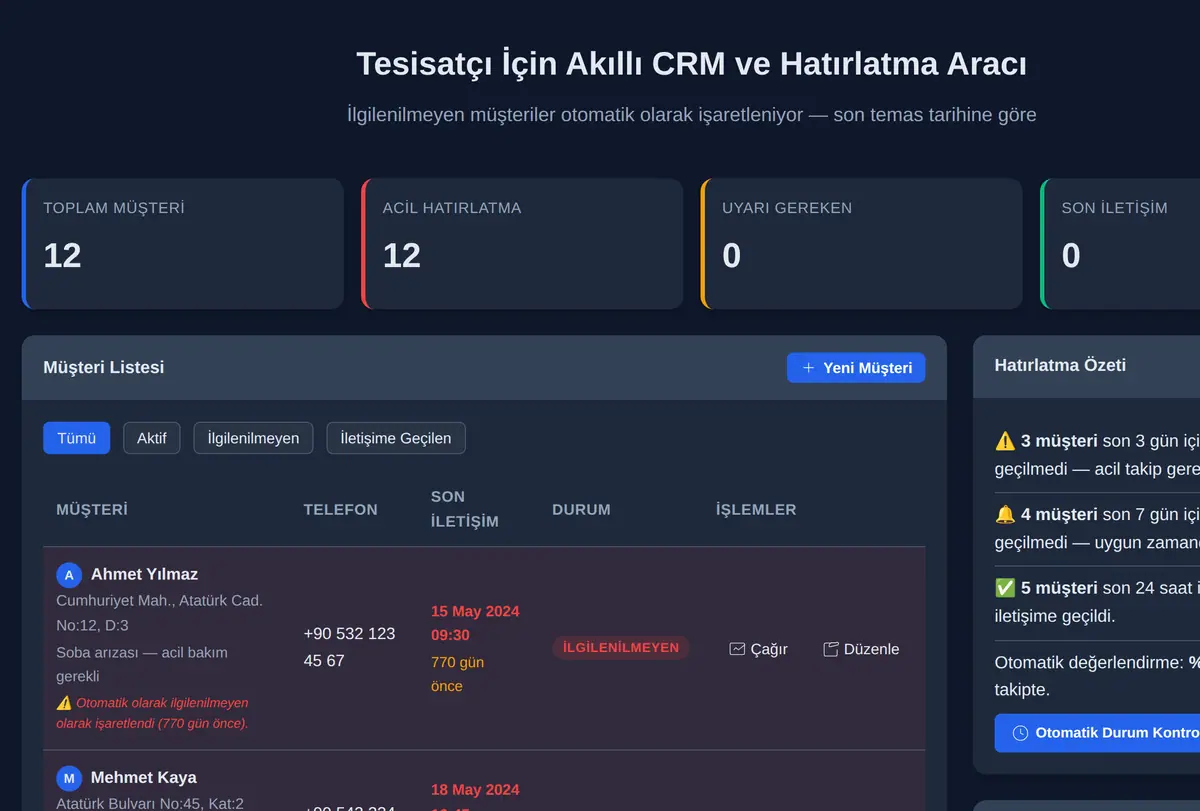Click the name Ahmet Yılmaz
Viewport: 1200px width, 811px height.
144,574
